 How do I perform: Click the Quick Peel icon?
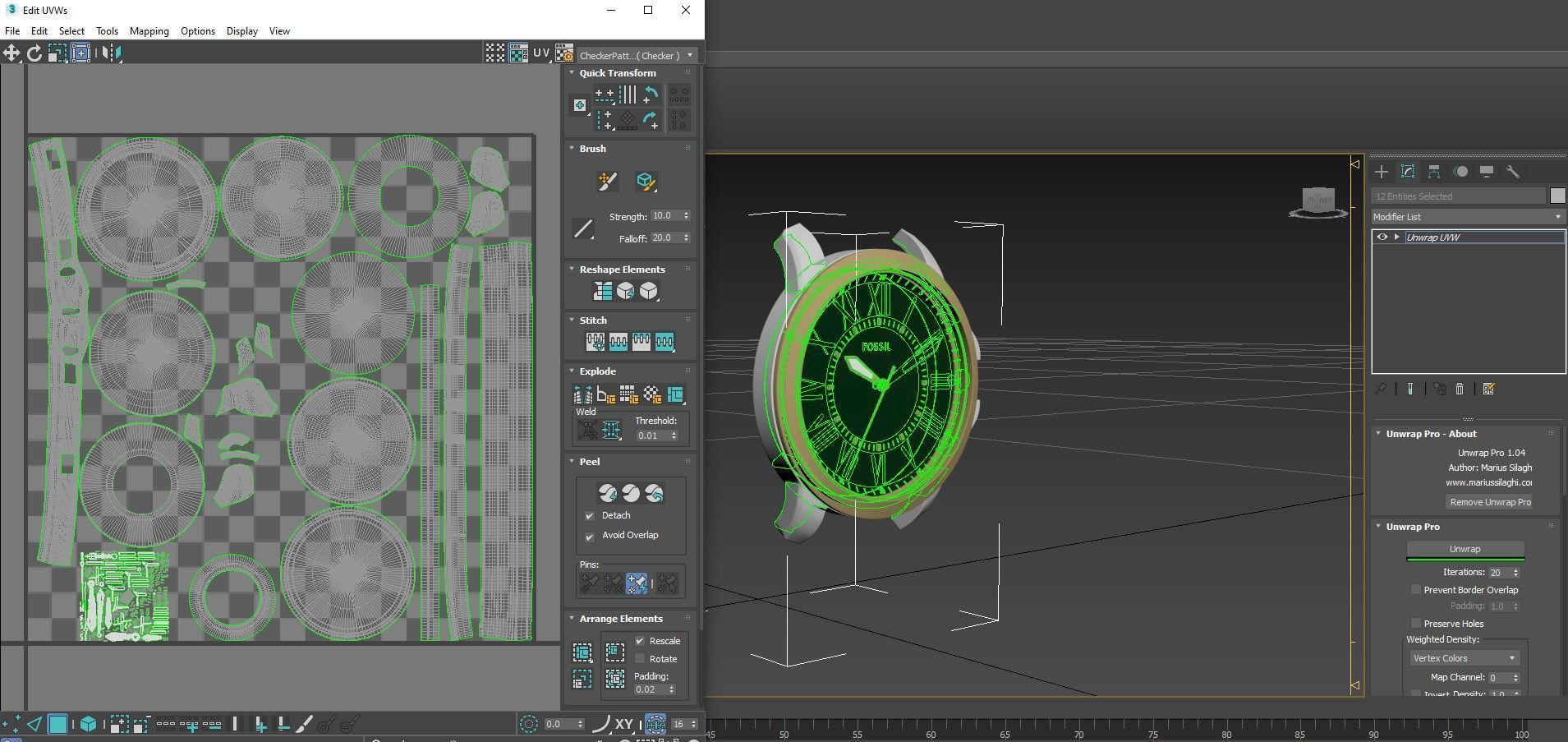pyautogui.click(x=607, y=493)
